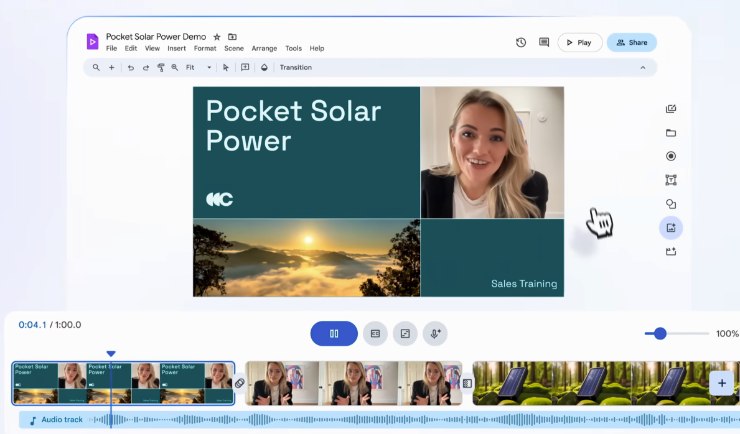Add a new scene with plus button

coord(722,383)
